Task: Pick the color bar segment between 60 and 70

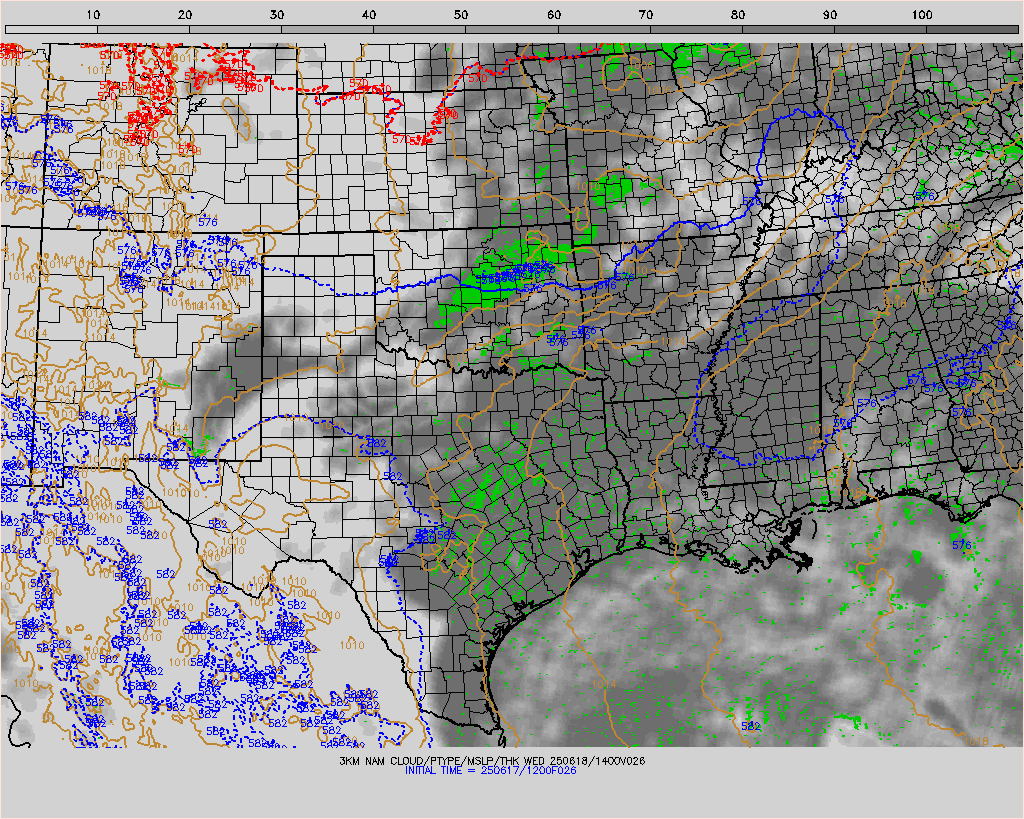Action: pos(603,29)
